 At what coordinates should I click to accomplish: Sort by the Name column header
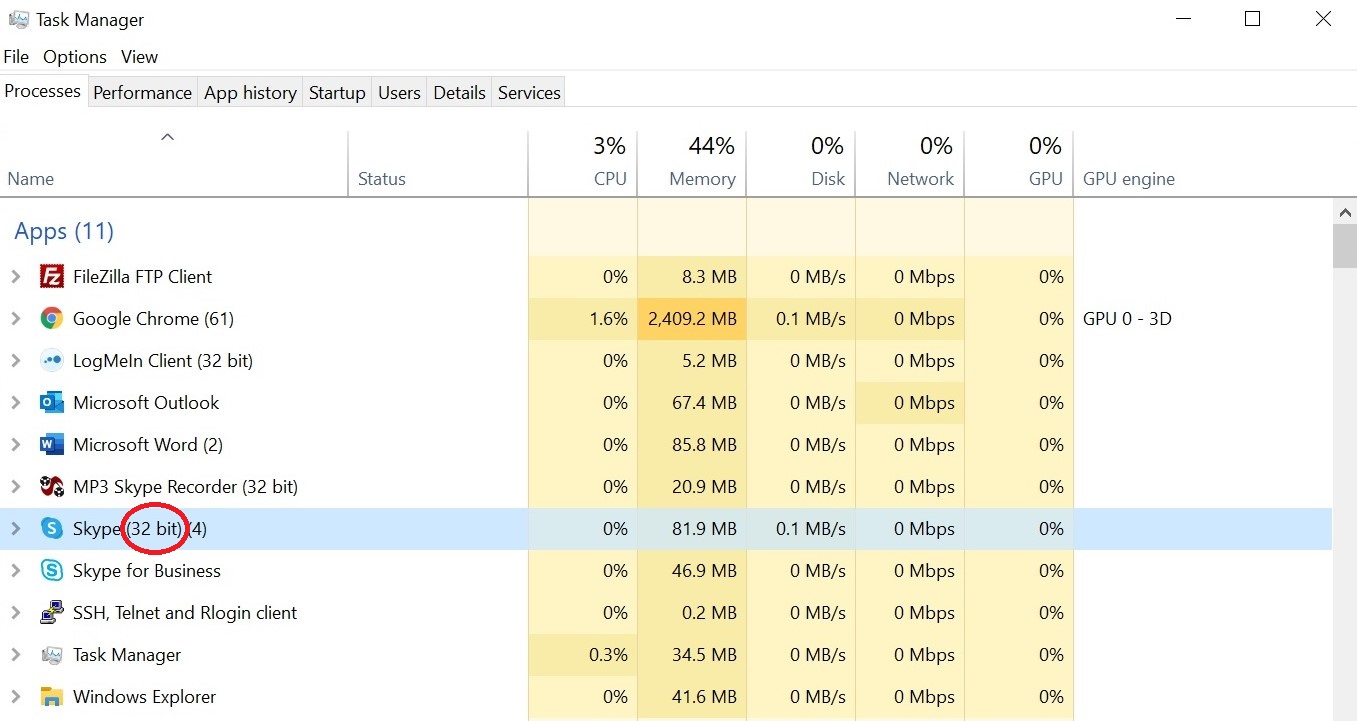coord(174,164)
